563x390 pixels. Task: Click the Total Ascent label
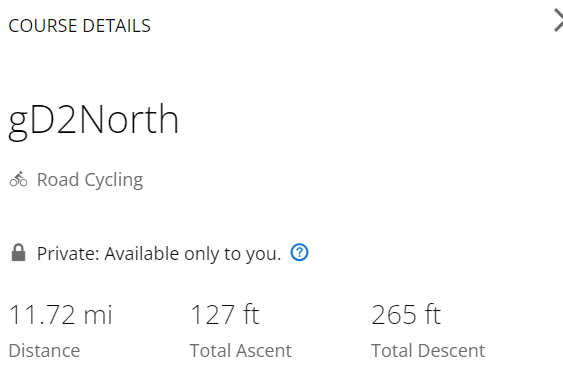coord(241,350)
